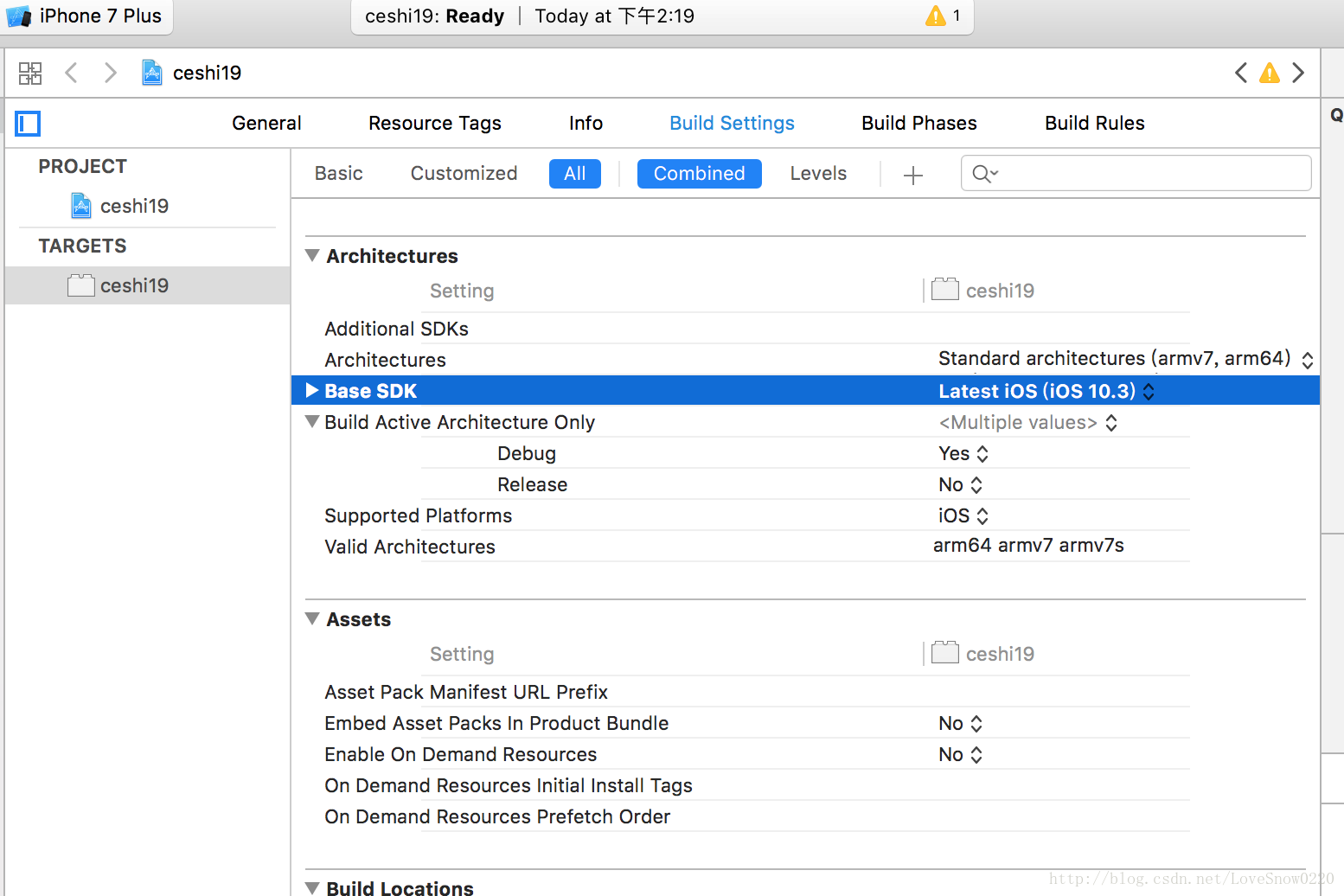
Task: Click the search magnifier icon
Action: [x=984, y=174]
